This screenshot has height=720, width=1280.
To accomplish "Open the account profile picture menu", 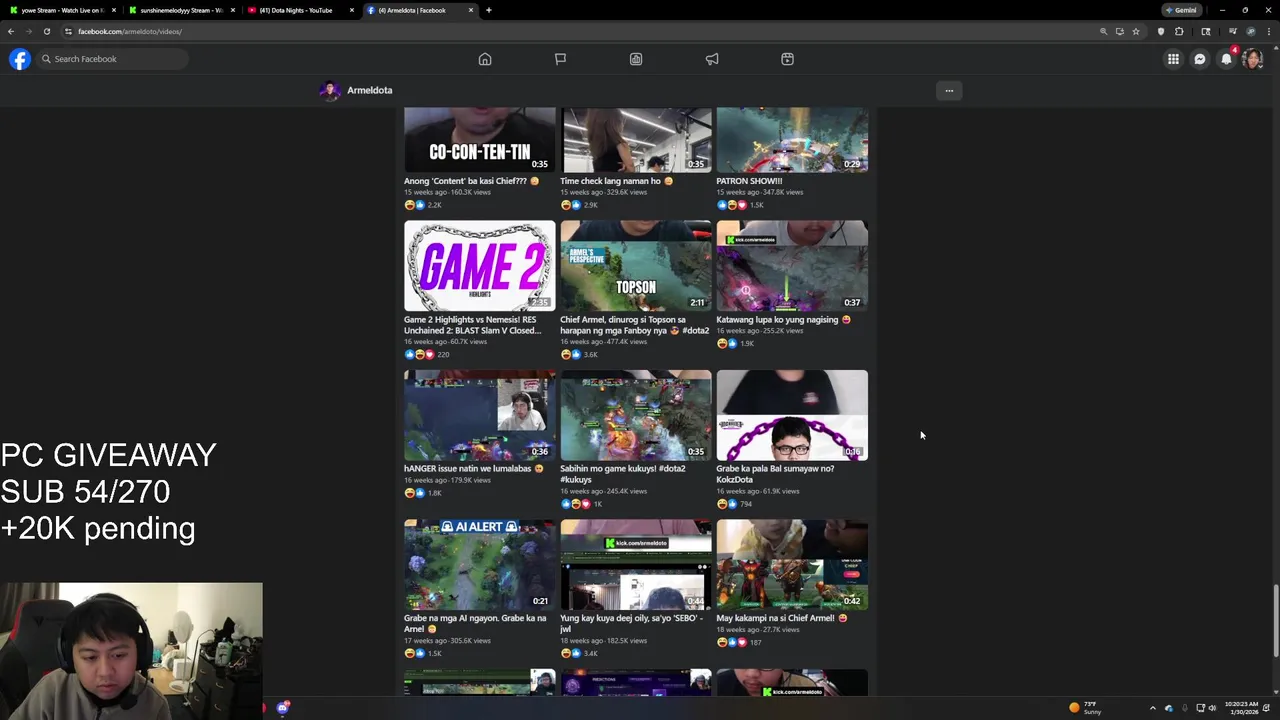I will 1252,59.
